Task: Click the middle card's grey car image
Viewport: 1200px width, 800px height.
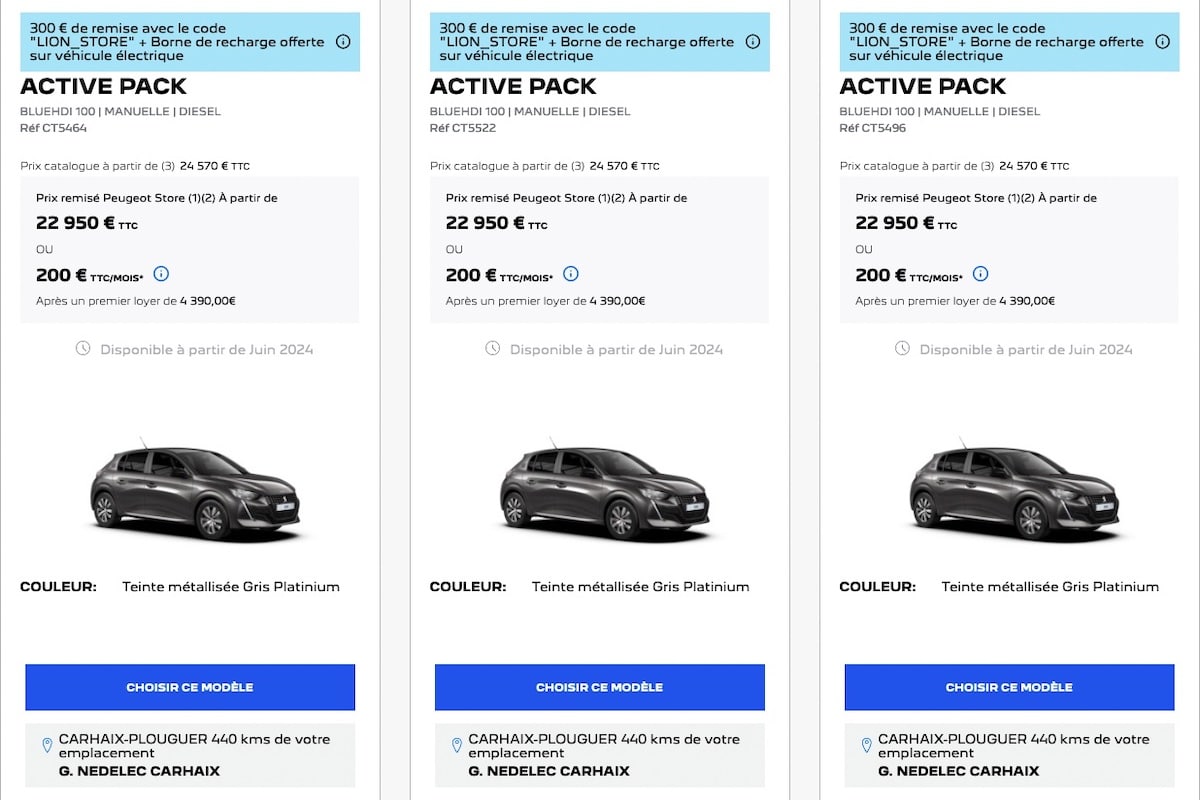Action: tap(606, 492)
